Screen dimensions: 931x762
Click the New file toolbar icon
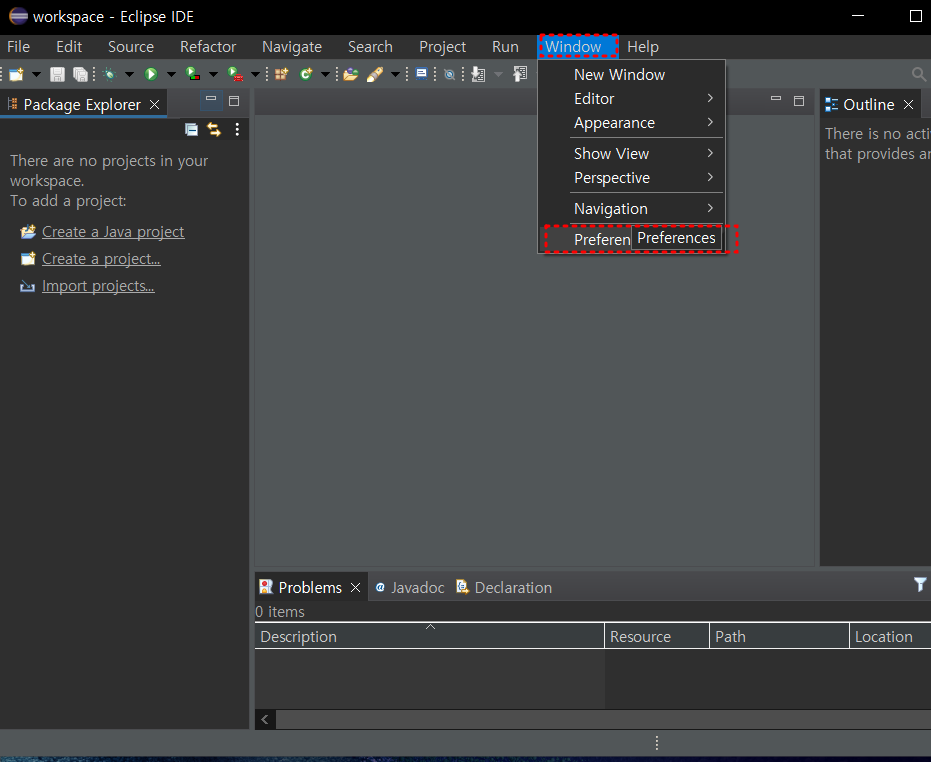coord(17,74)
